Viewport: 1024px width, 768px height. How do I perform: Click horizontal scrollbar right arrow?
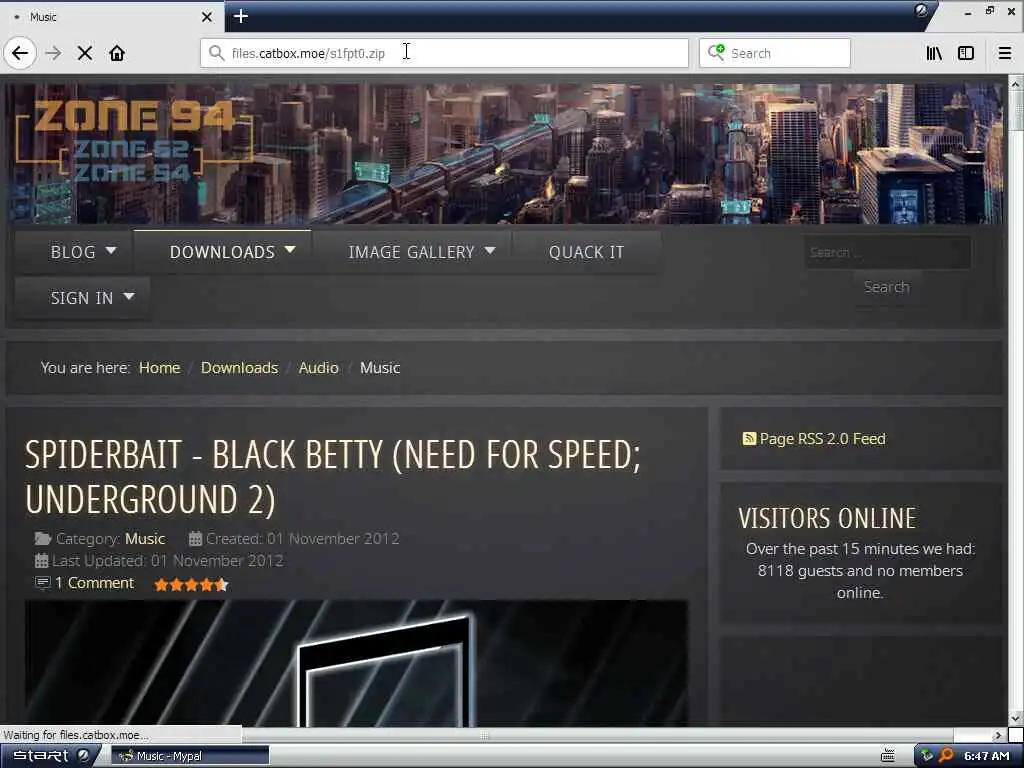[997, 735]
